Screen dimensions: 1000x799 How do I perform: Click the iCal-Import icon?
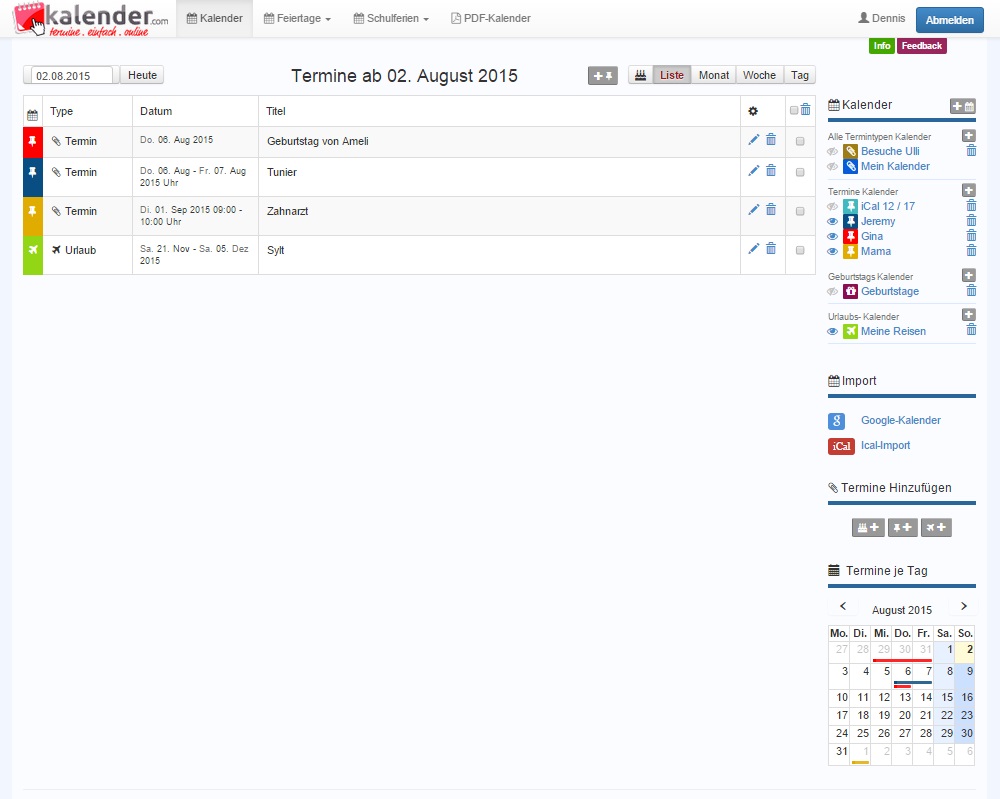[841, 446]
